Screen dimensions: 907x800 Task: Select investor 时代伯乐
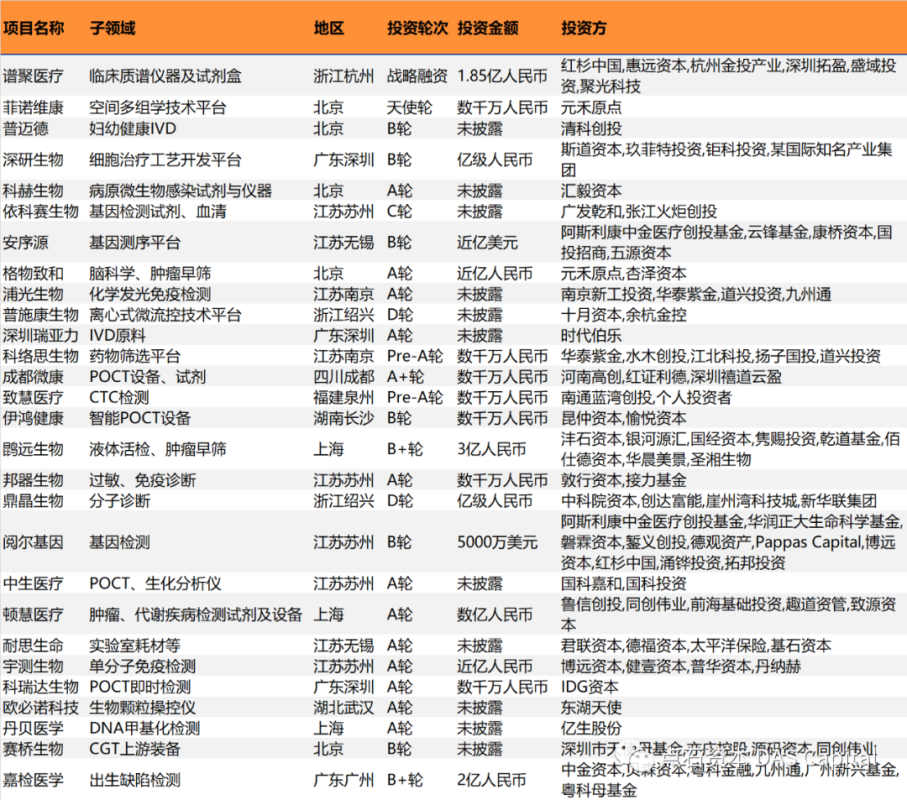(x=591, y=336)
